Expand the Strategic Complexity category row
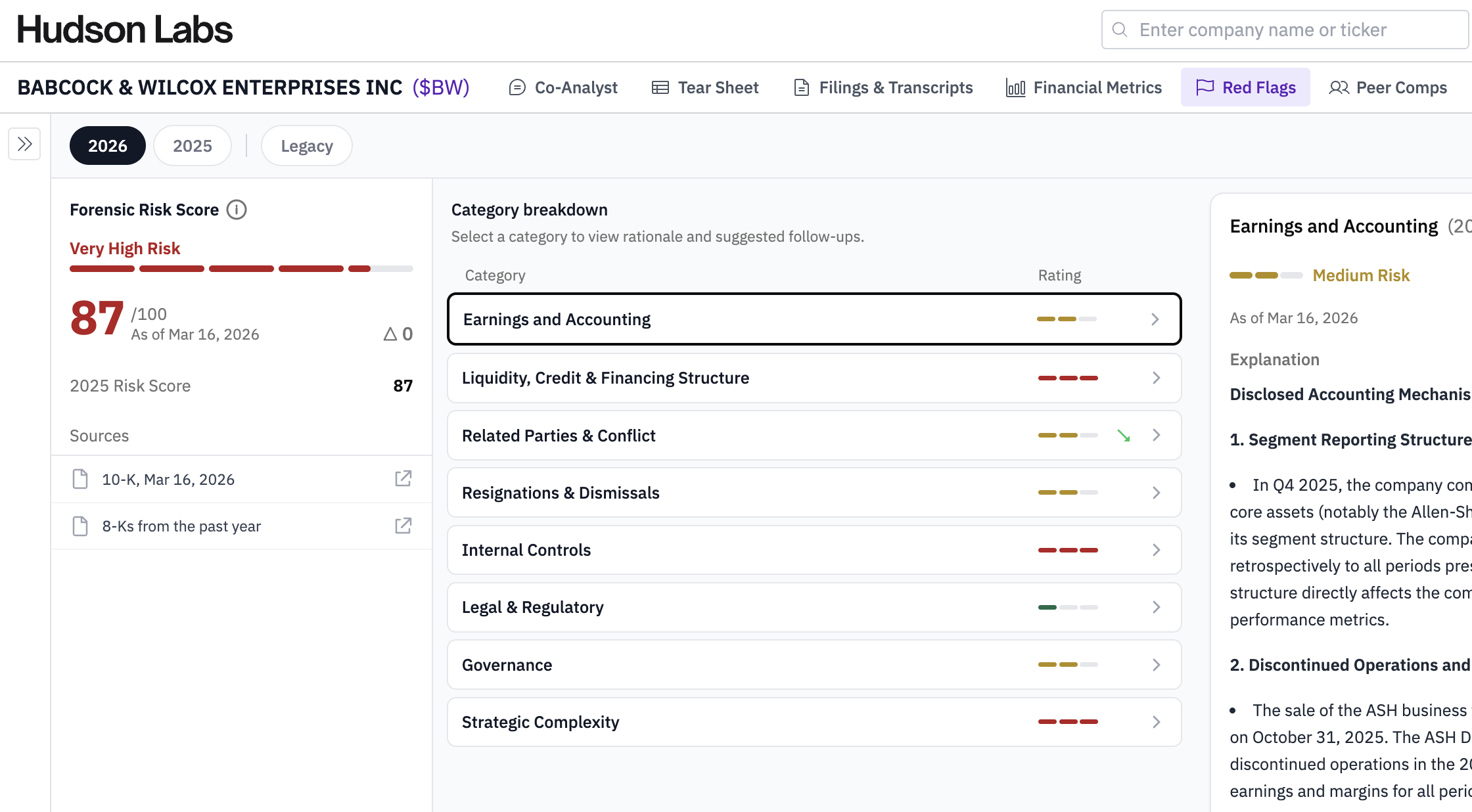This screenshot has width=1472, height=812. coord(814,722)
